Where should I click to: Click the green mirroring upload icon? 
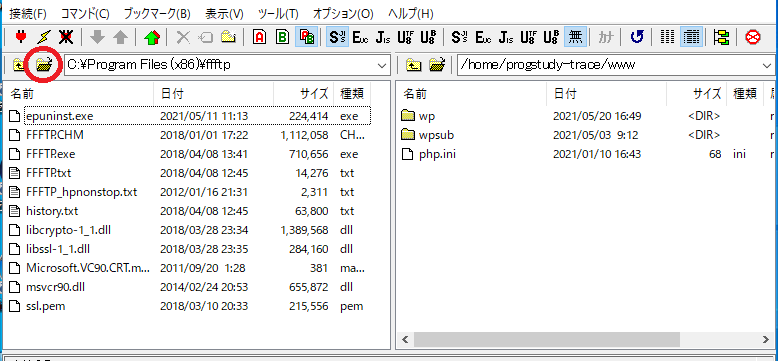tap(152, 37)
